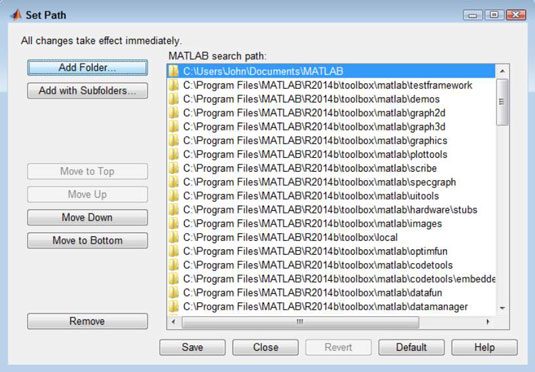
Task: Select the toolbox\matlab\plottools path
Action: coord(331,154)
